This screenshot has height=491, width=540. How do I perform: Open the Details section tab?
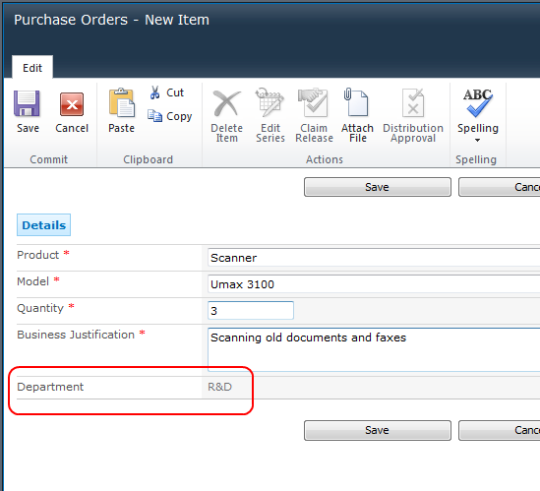coord(44,225)
